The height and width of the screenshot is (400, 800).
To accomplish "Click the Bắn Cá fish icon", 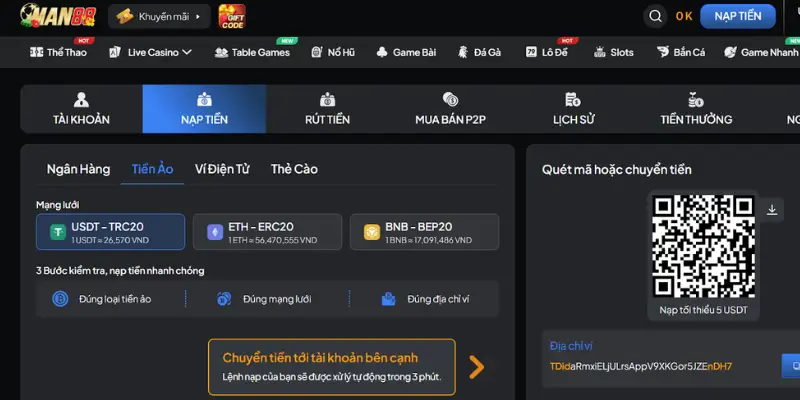I will 663,52.
